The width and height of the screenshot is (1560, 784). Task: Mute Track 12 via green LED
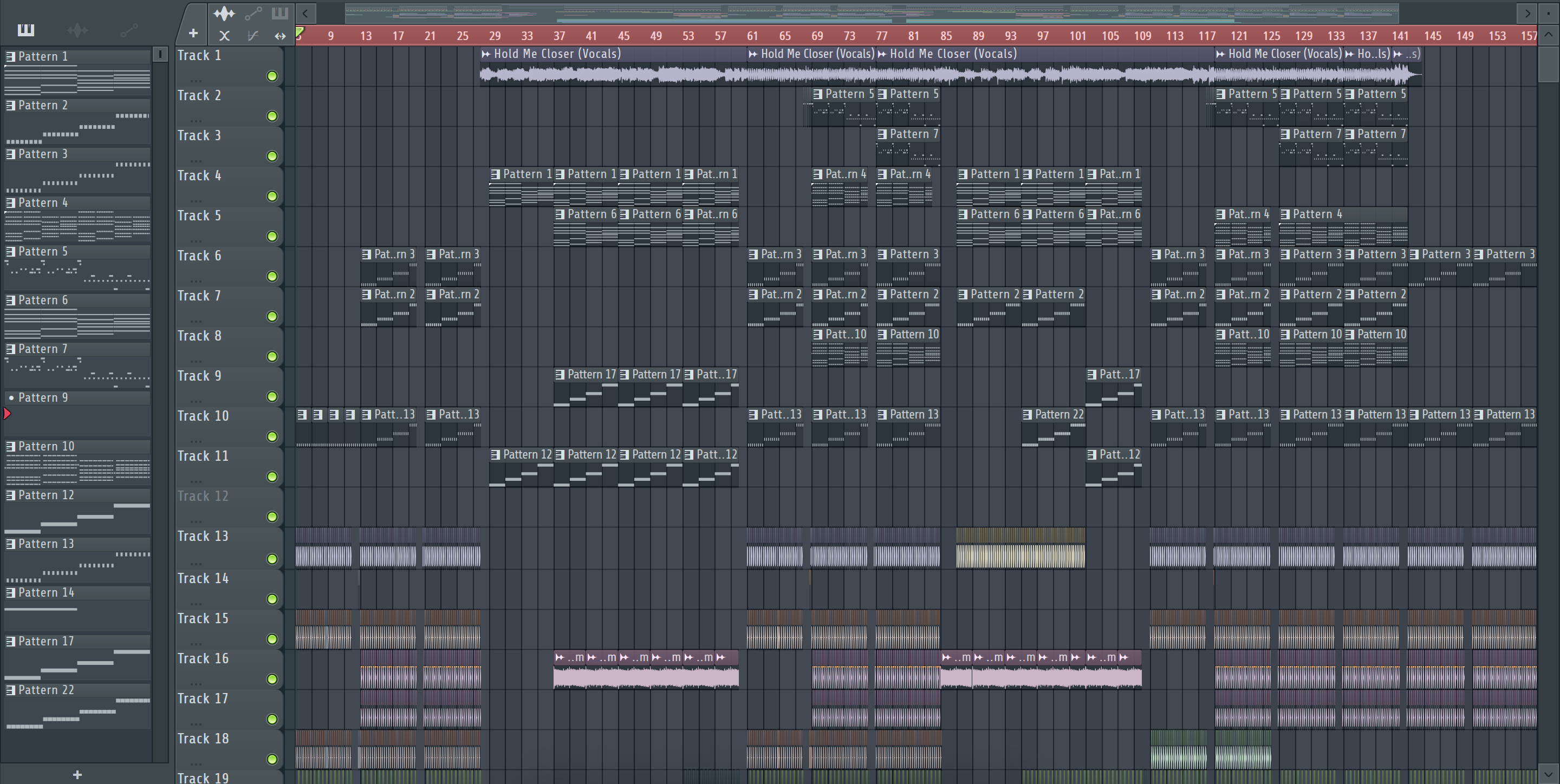[272, 517]
